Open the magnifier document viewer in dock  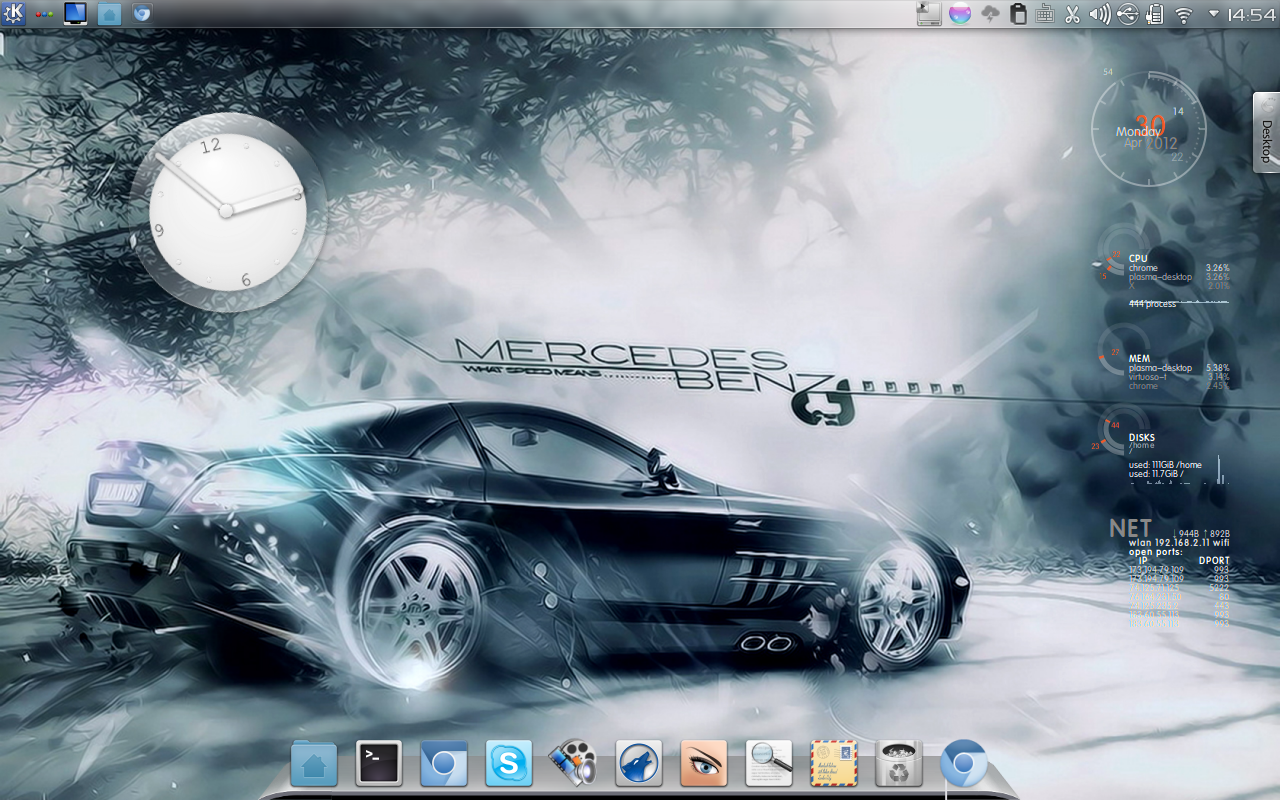click(769, 764)
